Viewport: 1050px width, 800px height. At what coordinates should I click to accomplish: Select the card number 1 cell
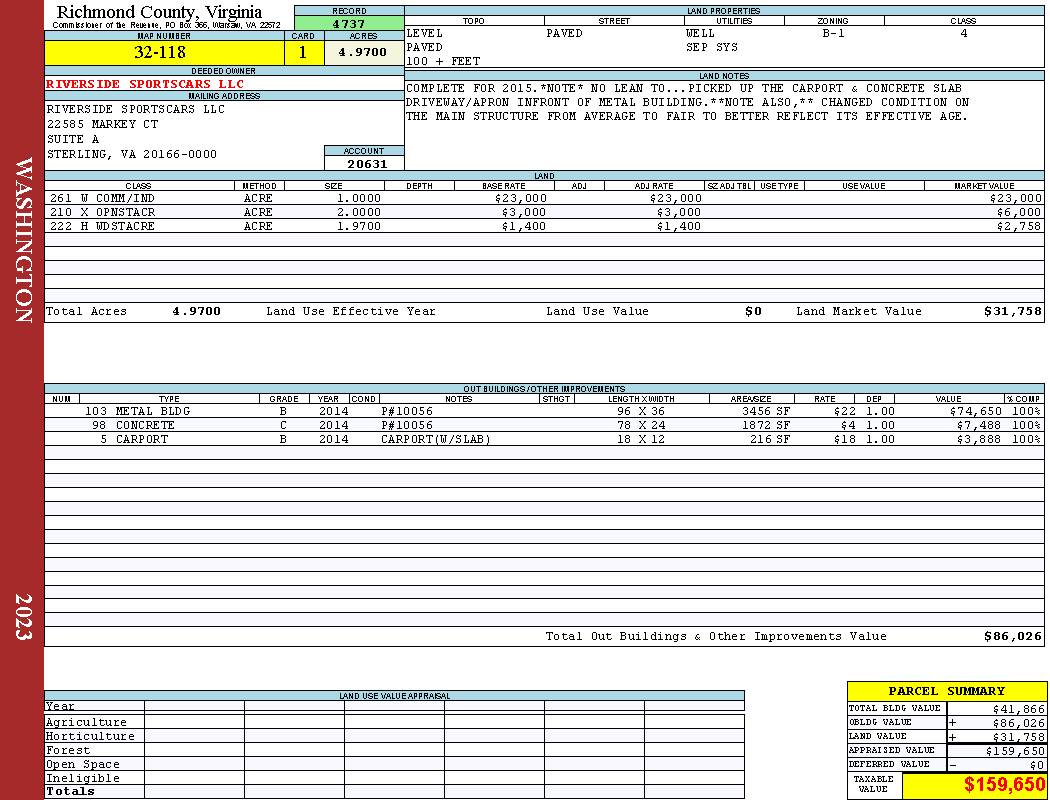[304, 52]
